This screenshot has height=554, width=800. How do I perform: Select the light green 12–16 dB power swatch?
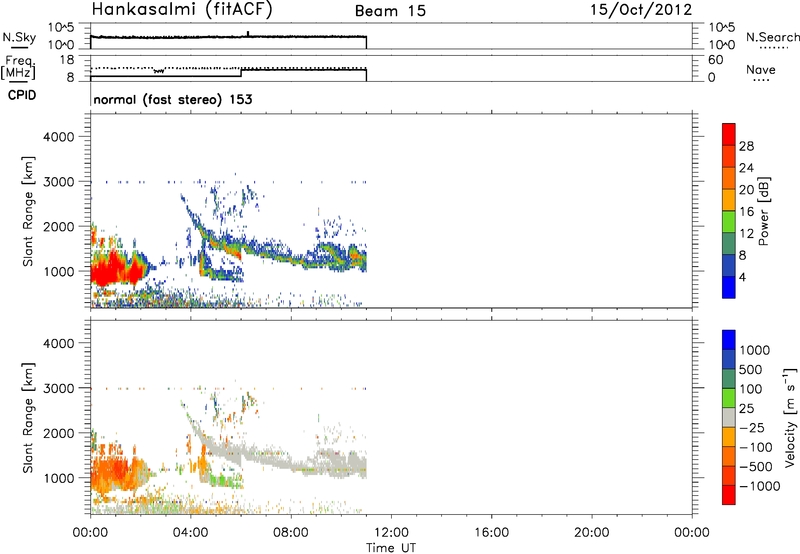[x=729, y=222]
